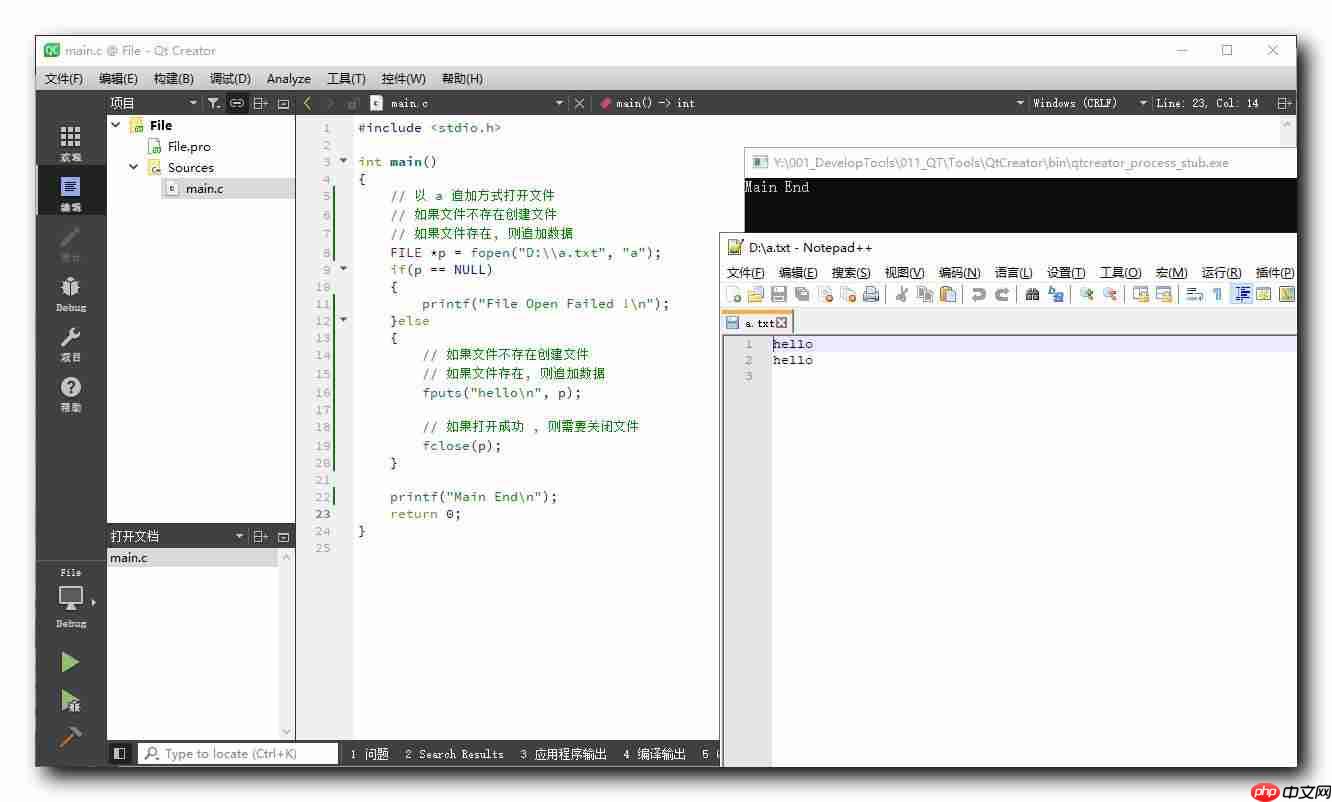The image size is (1332, 802).
Task: Toggle the sidebar visibility button beside locator
Action: (120, 754)
